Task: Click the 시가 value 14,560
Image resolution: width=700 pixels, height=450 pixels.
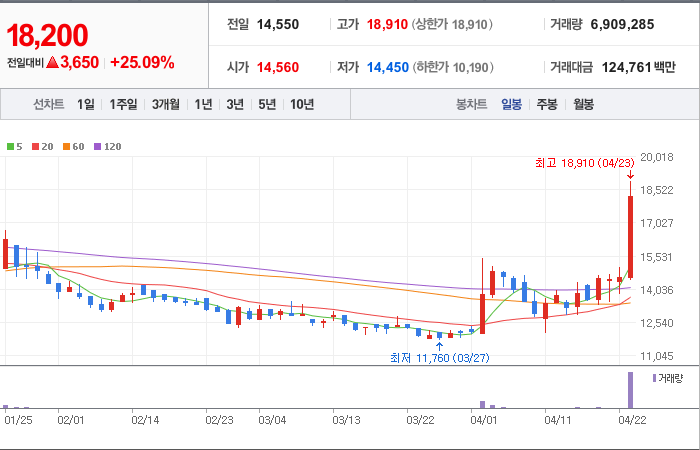Action: click(278, 67)
